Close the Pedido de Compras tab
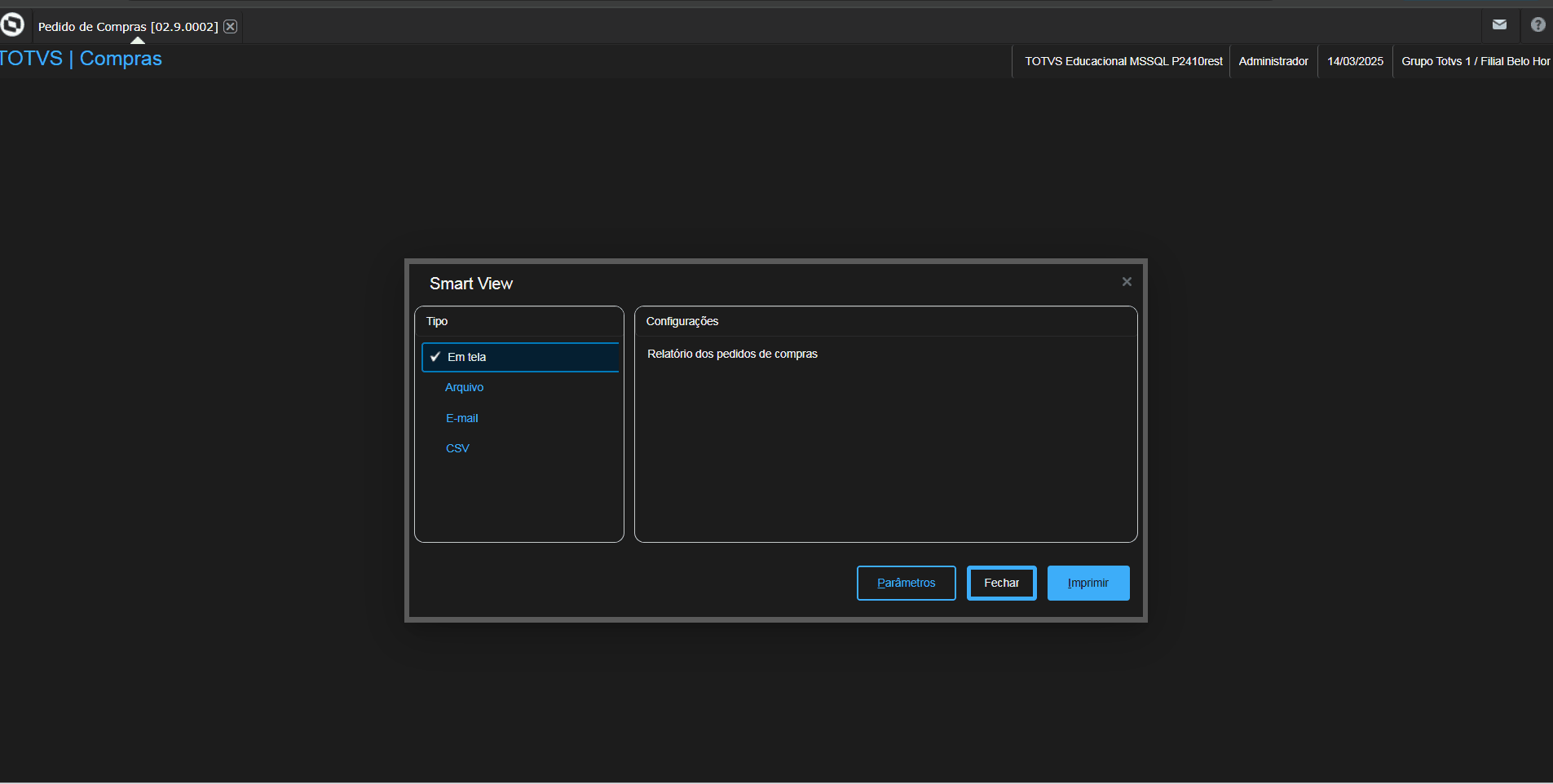This screenshot has height=784, width=1553. [x=231, y=26]
